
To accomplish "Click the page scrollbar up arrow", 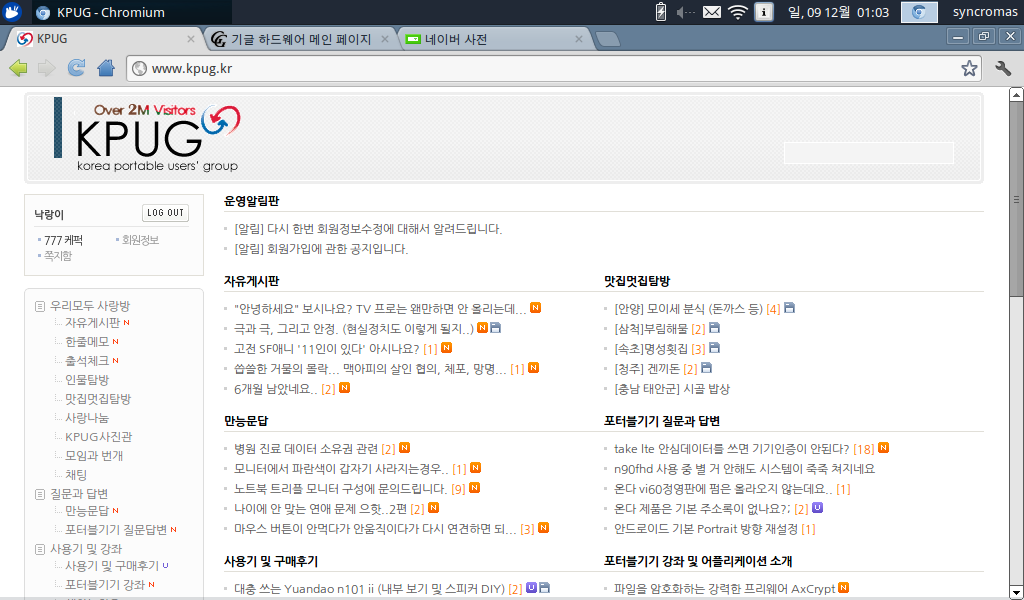I will [x=1016, y=95].
